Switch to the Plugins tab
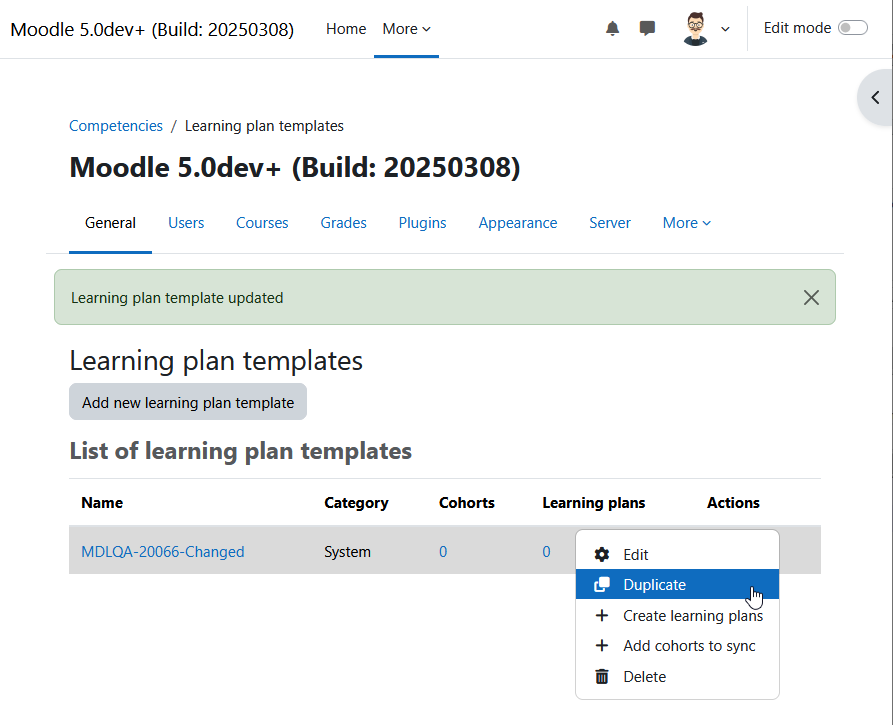This screenshot has width=893, height=725. [422, 223]
